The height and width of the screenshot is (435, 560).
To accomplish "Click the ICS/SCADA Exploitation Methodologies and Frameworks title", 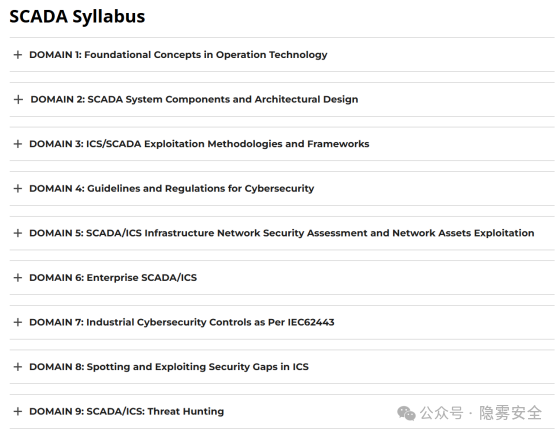I will 228,144.
